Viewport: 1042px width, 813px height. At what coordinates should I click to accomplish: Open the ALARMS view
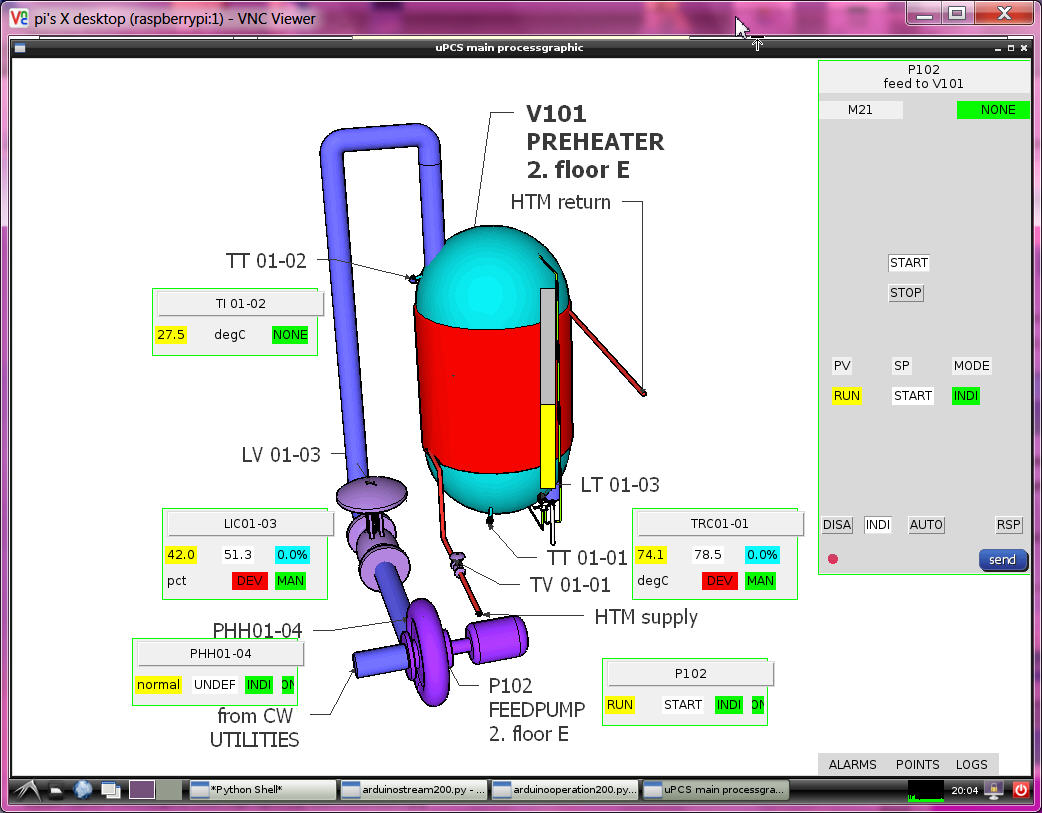pos(852,765)
